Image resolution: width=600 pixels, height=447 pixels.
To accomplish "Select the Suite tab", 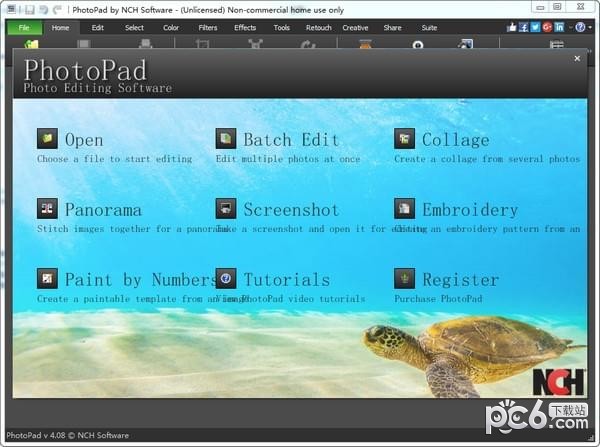I will coord(429,28).
